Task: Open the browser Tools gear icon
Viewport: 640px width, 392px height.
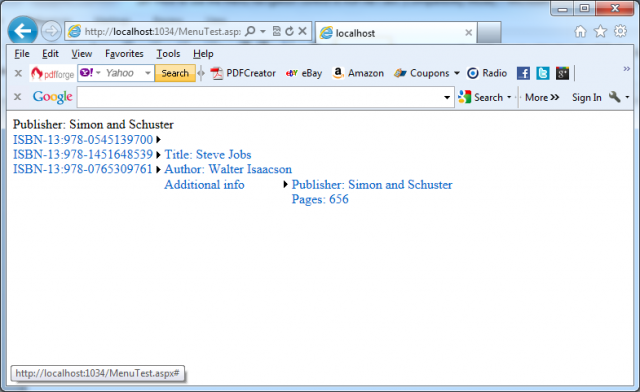Action: [x=620, y=31]
